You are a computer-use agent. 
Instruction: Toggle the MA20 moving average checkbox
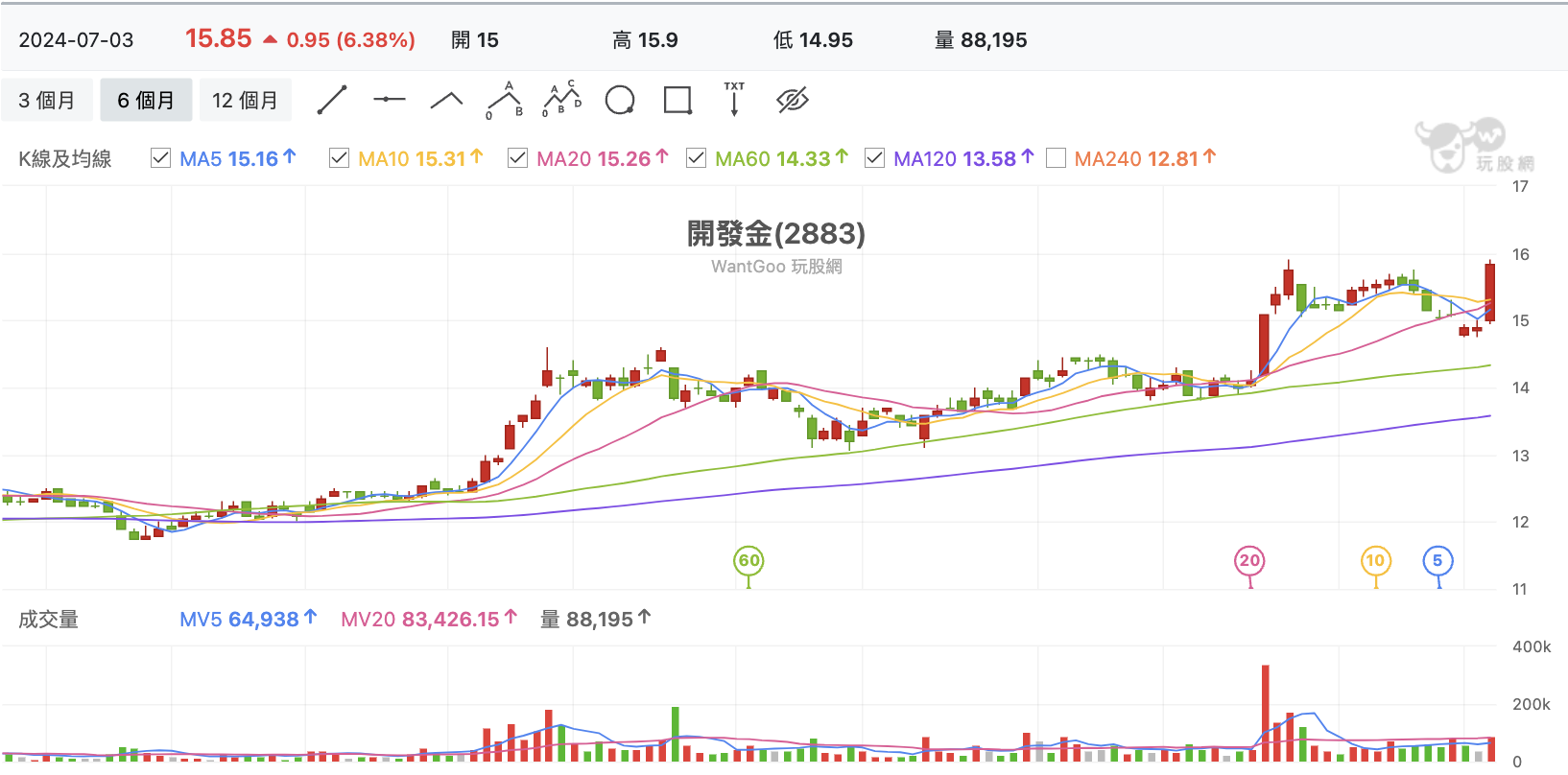(x=518, y=158)
